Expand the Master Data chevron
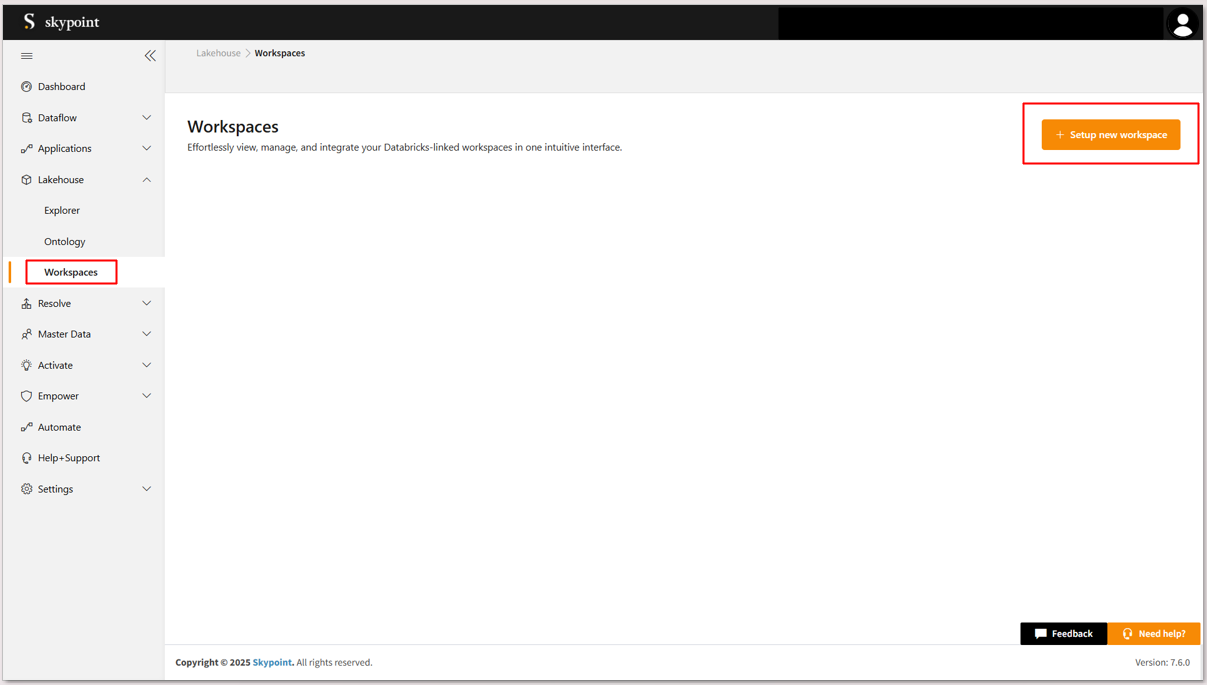Viewport: 1207px width, 685px height. (147, 334)
